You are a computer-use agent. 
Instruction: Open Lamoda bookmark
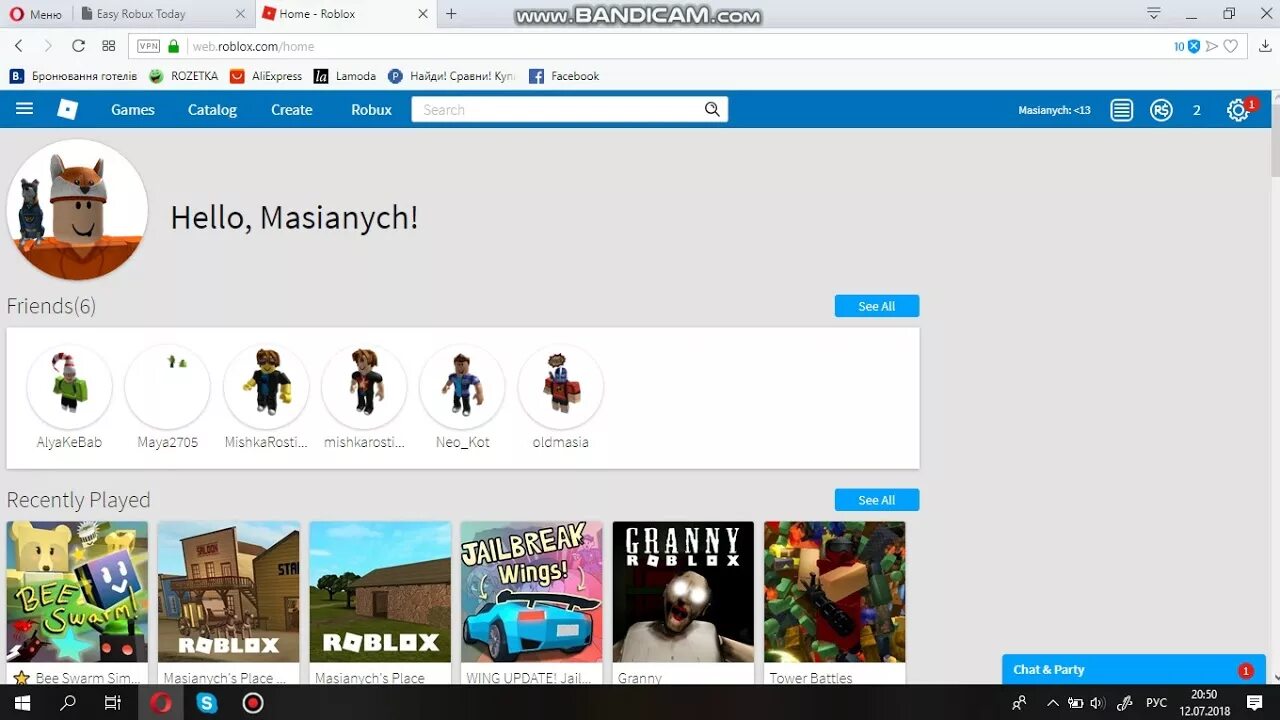pos(345,76)
